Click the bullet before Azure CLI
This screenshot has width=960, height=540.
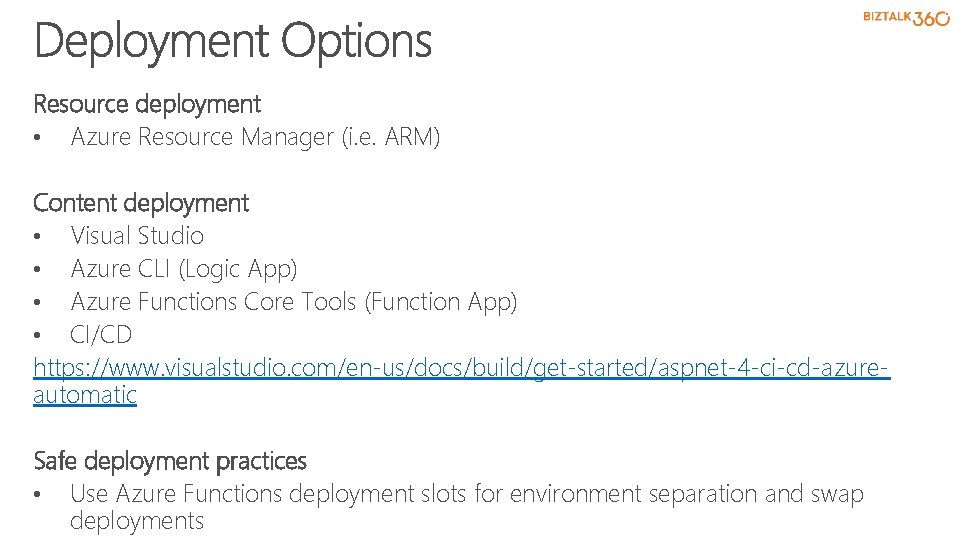(x=37, y=270)
